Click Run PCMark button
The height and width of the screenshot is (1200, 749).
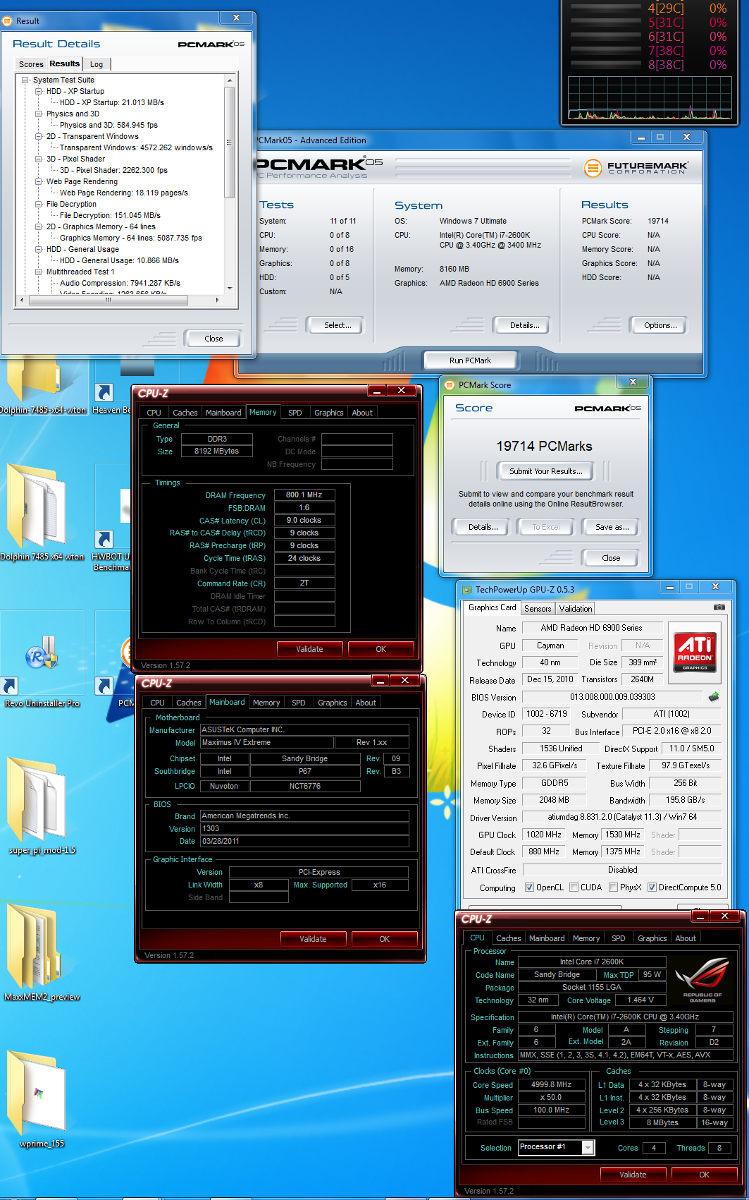(x=469, y=360)
